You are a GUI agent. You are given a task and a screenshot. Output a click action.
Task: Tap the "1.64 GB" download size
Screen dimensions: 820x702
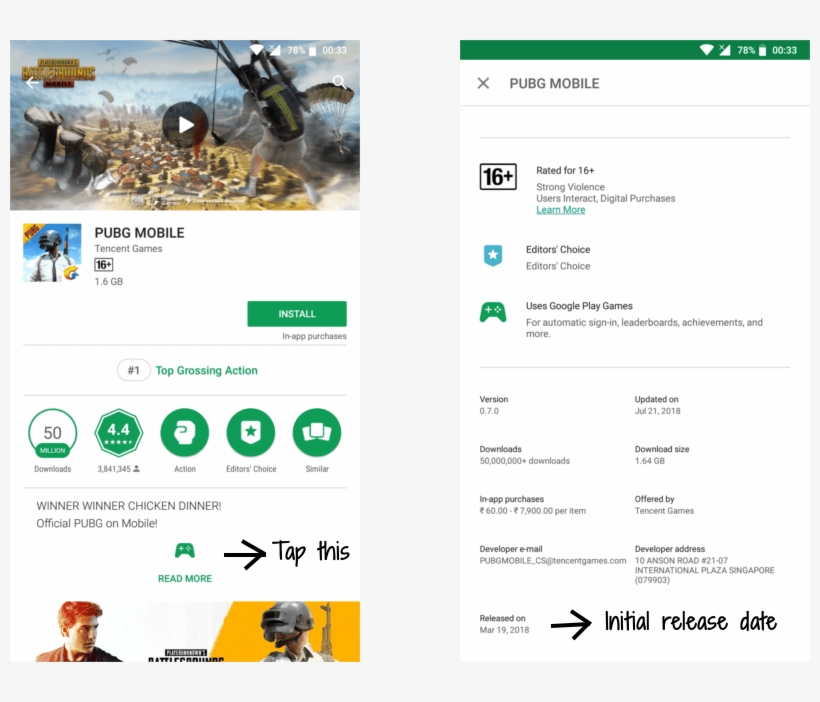650,461
